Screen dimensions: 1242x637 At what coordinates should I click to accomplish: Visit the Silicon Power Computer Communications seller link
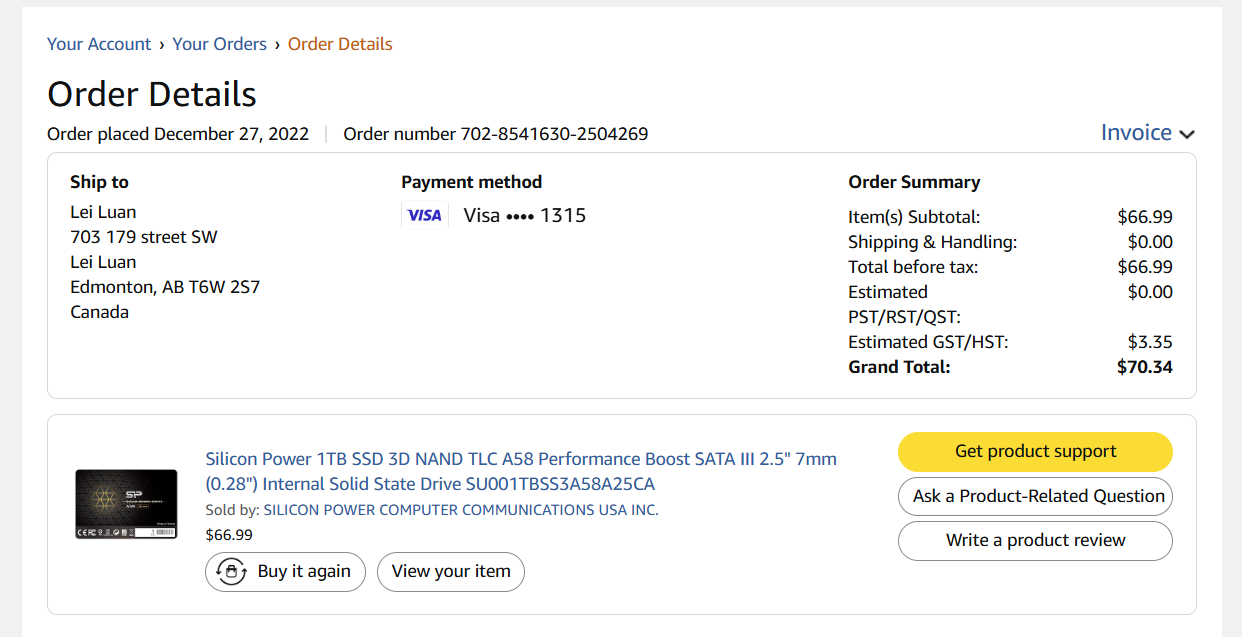(461, 510)
